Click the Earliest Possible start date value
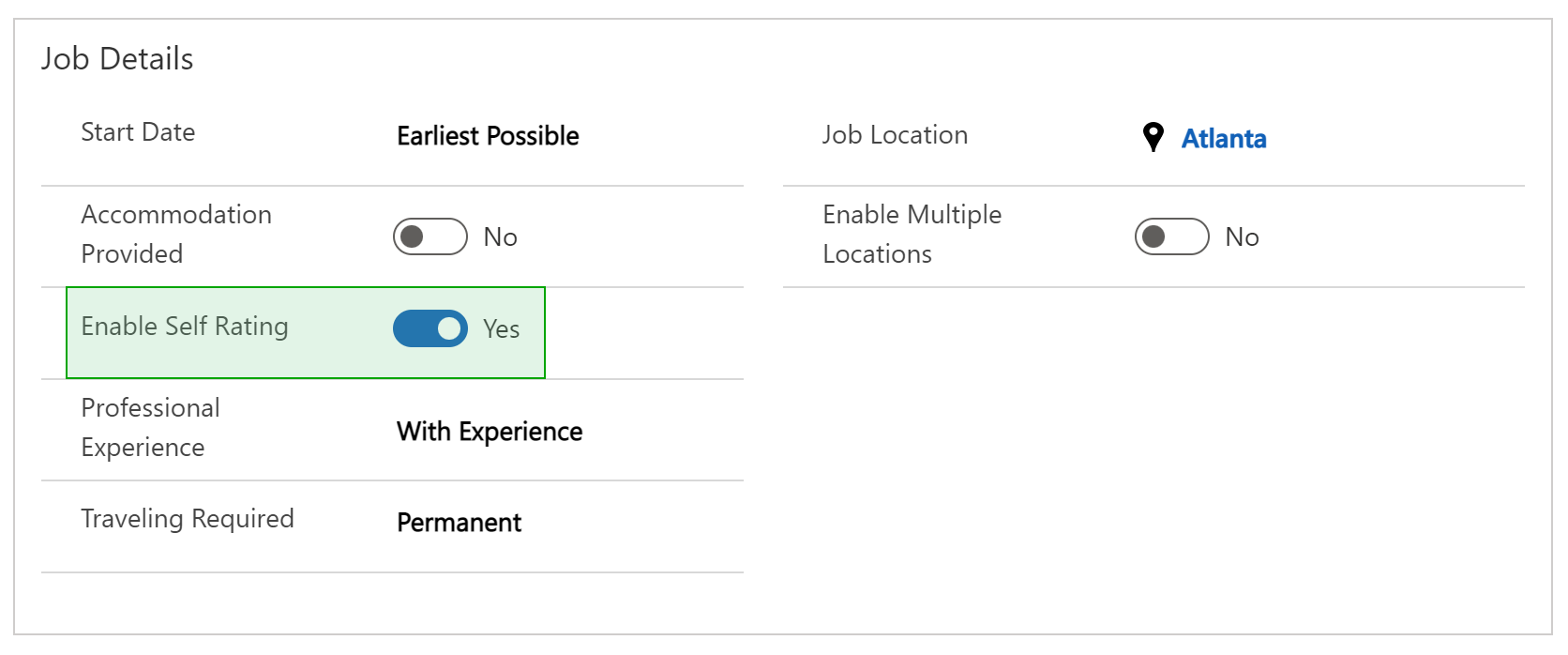The width and height of the screenshot is (1568, 655). [488, 136]
